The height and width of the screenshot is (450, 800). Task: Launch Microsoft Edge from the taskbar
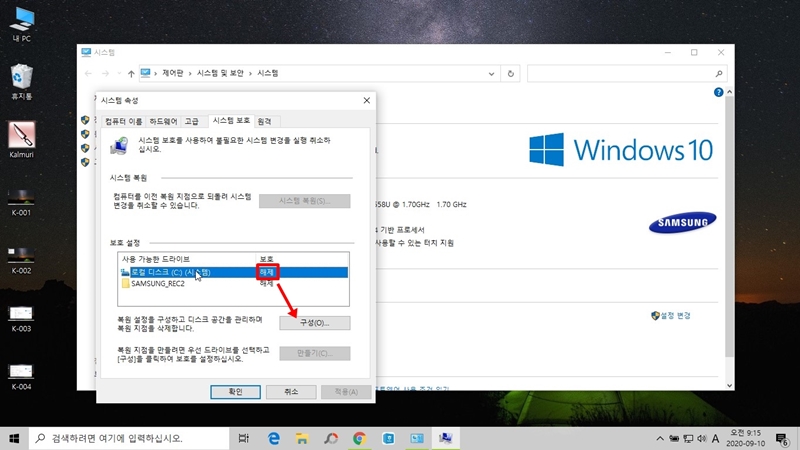click(x=273, y=438)
